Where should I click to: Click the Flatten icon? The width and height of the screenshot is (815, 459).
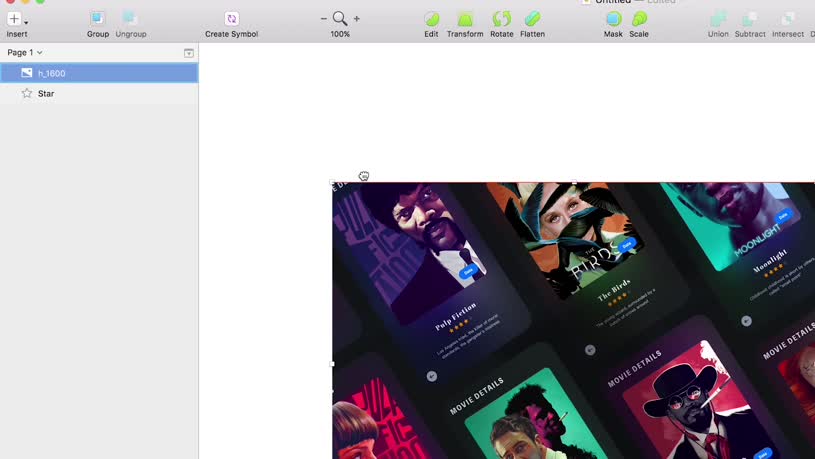(x=532, y=19)
